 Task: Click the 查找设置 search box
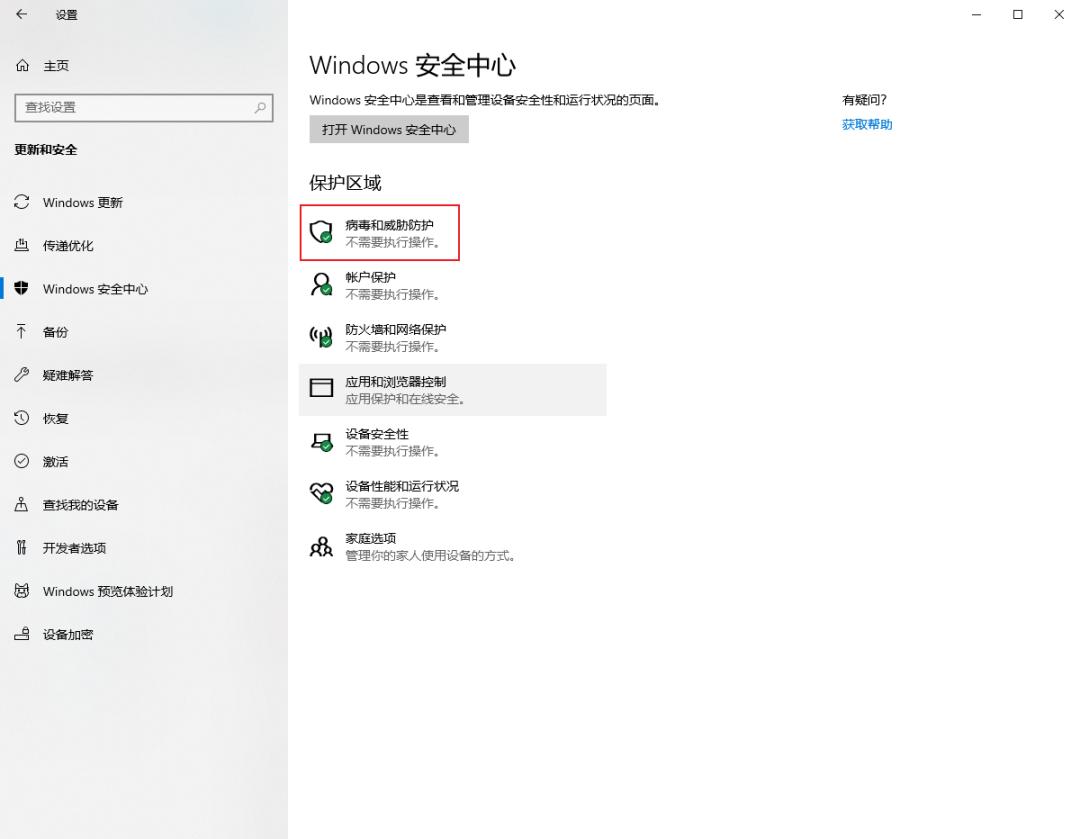(144, 107)
